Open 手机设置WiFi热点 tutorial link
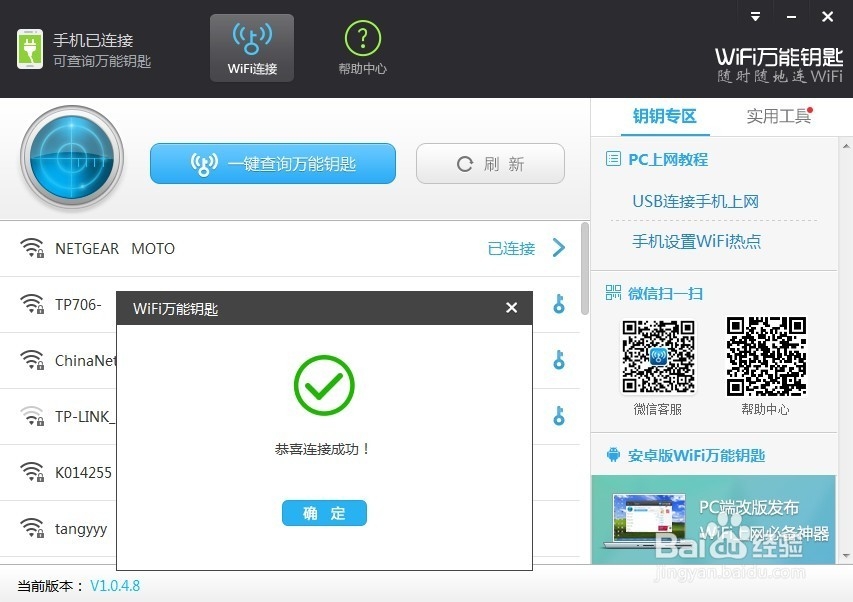 [x=696, y=241]
